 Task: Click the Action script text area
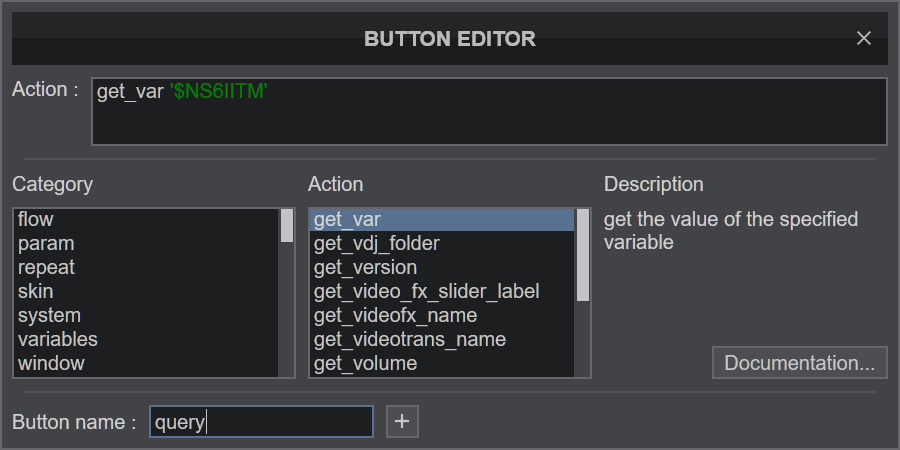coord(490,111)
